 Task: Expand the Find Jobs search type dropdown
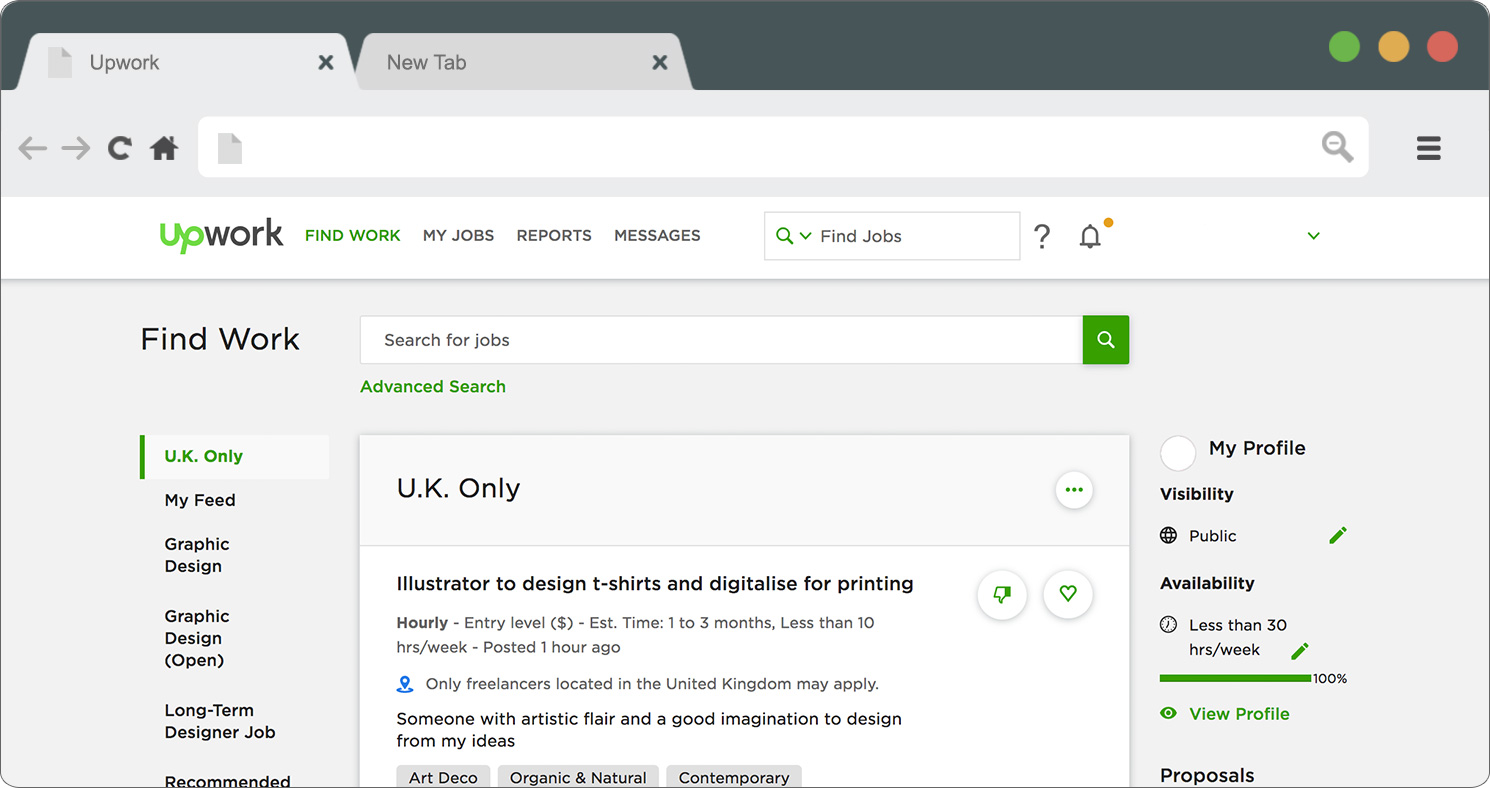[794, 236]
